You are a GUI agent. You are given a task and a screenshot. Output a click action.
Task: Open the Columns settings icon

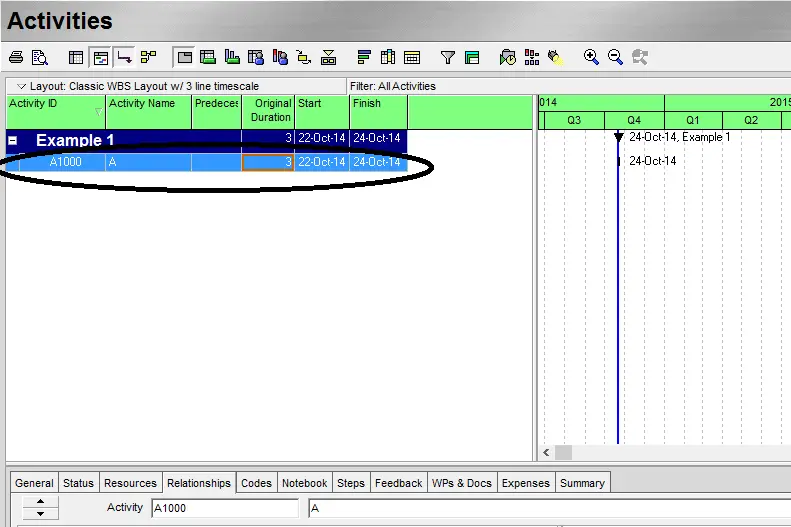point(388,57)
